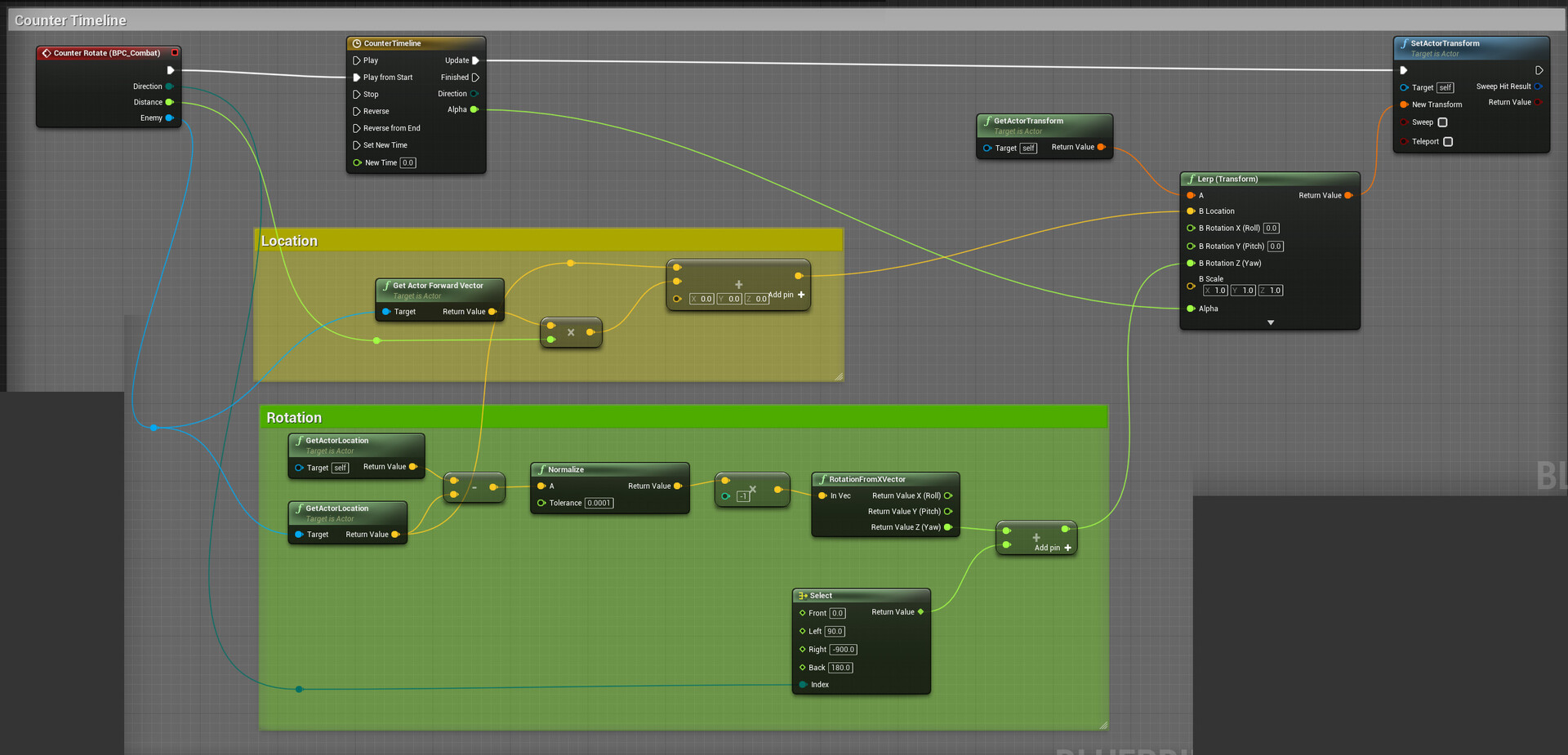Click the B Location pin on Lerp node
The height and width of the screenshot is (755, 1568).
pyautogui.click(x=1191, y=211)
